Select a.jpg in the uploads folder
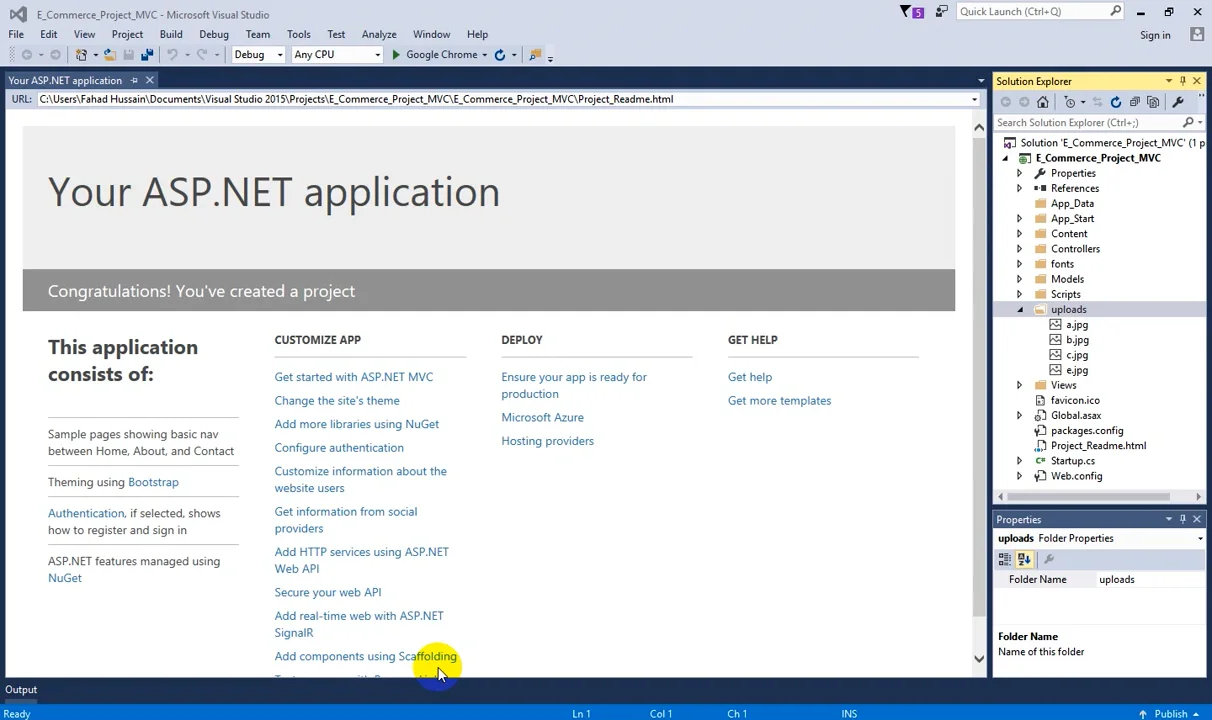 tap(1077, 325)
